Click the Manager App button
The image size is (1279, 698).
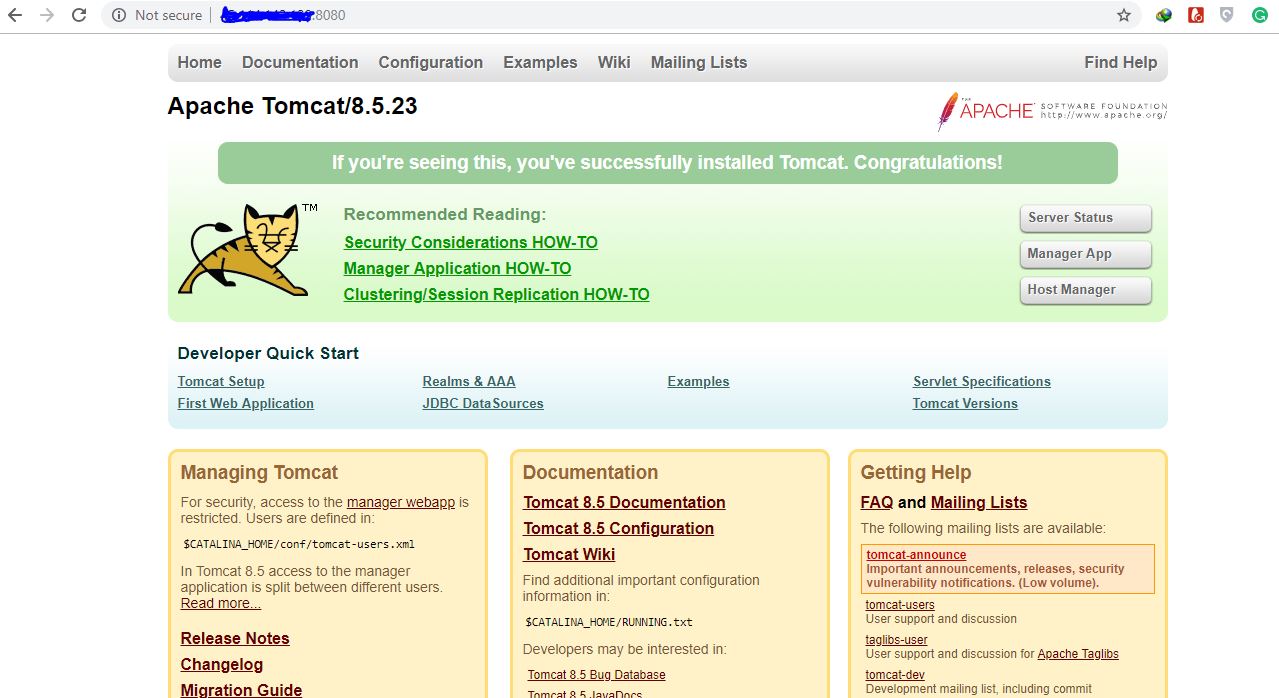click(x=1086, y=254)
